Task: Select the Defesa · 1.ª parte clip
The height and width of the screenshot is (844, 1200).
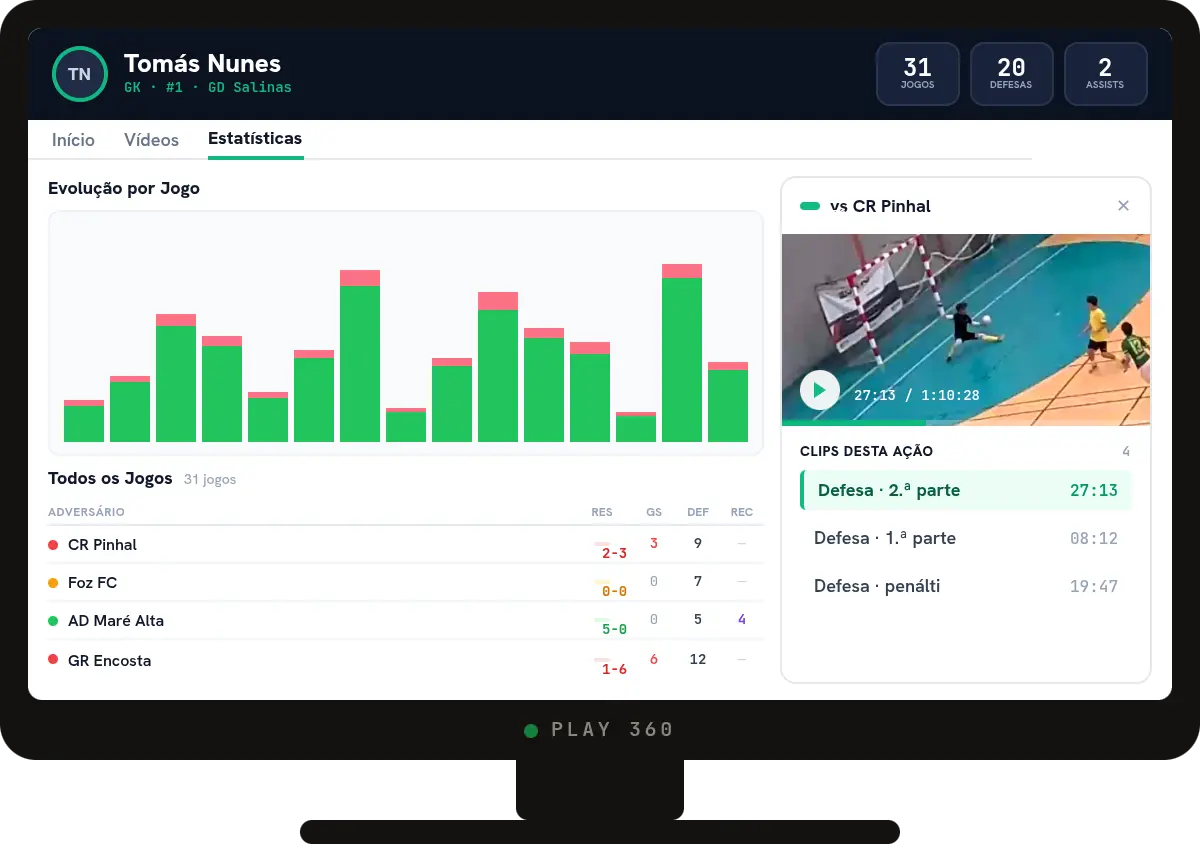Action: (x=966, y=538)
